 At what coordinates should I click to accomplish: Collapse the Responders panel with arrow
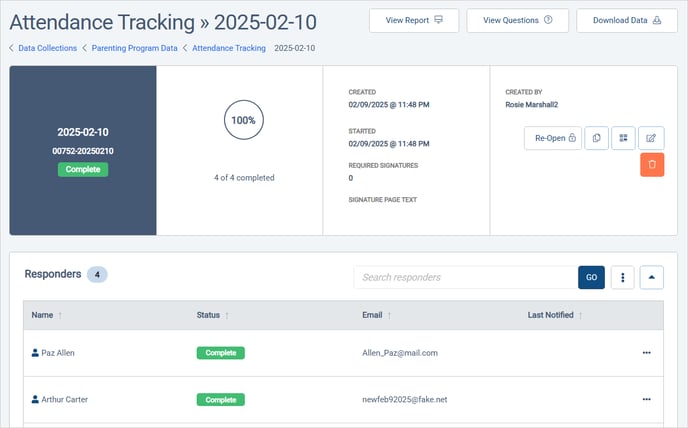651,277
